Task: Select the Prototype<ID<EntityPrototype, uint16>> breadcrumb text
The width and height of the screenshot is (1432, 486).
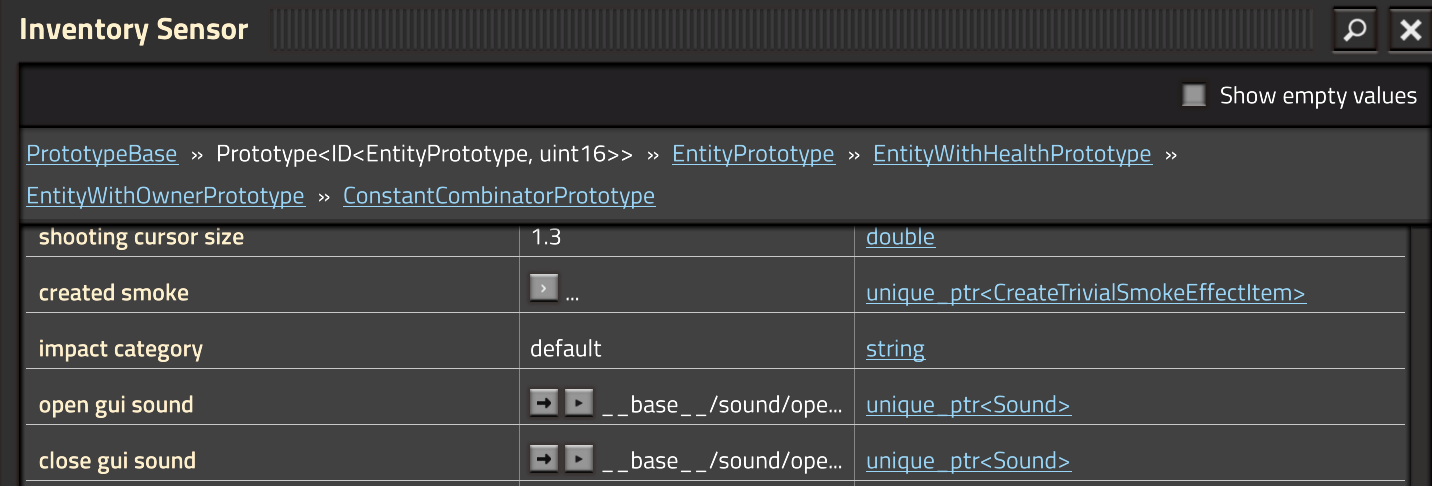Action: click(x=425, y=154)
